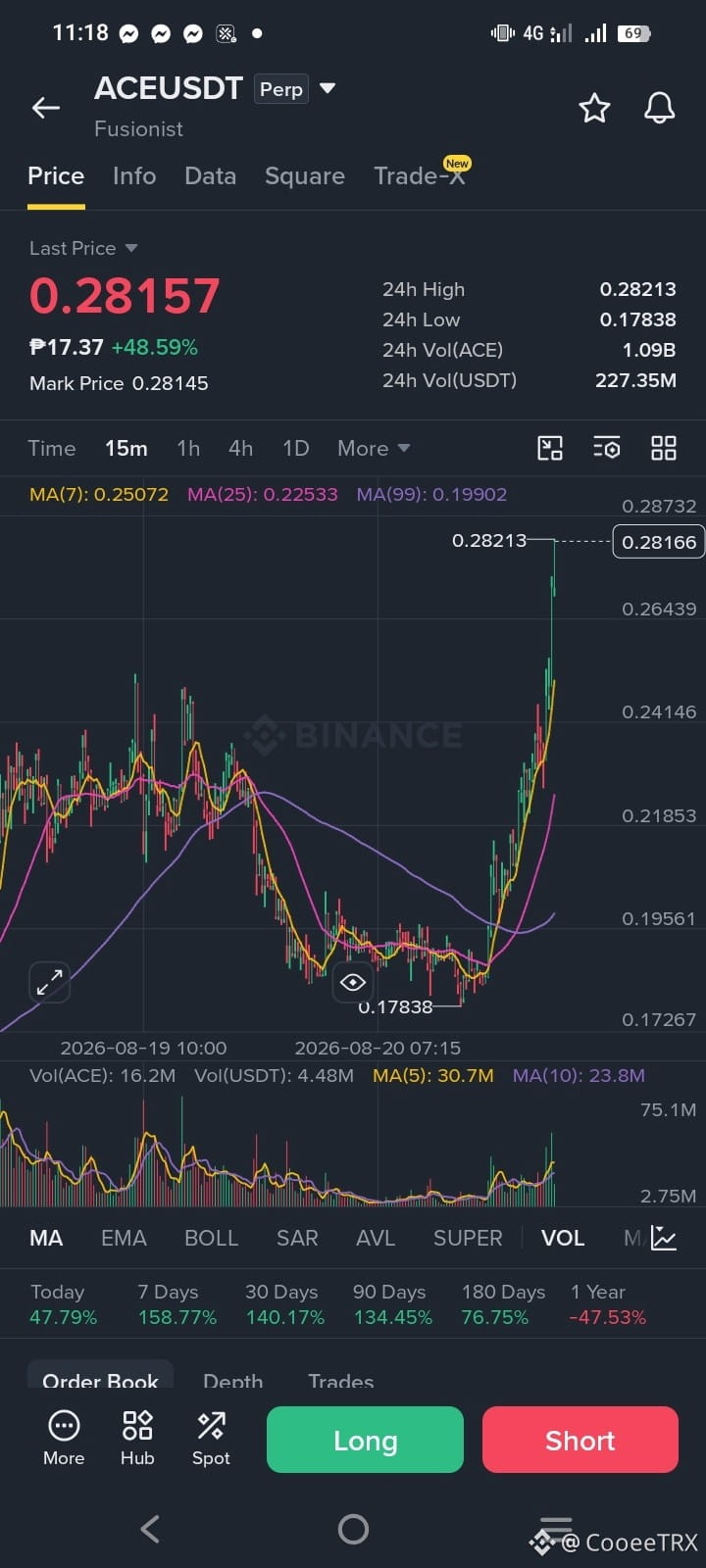The height and width of the screenshot is (1568, 706).
Task: Open the Trade-X tab
Action: (420, 175)
